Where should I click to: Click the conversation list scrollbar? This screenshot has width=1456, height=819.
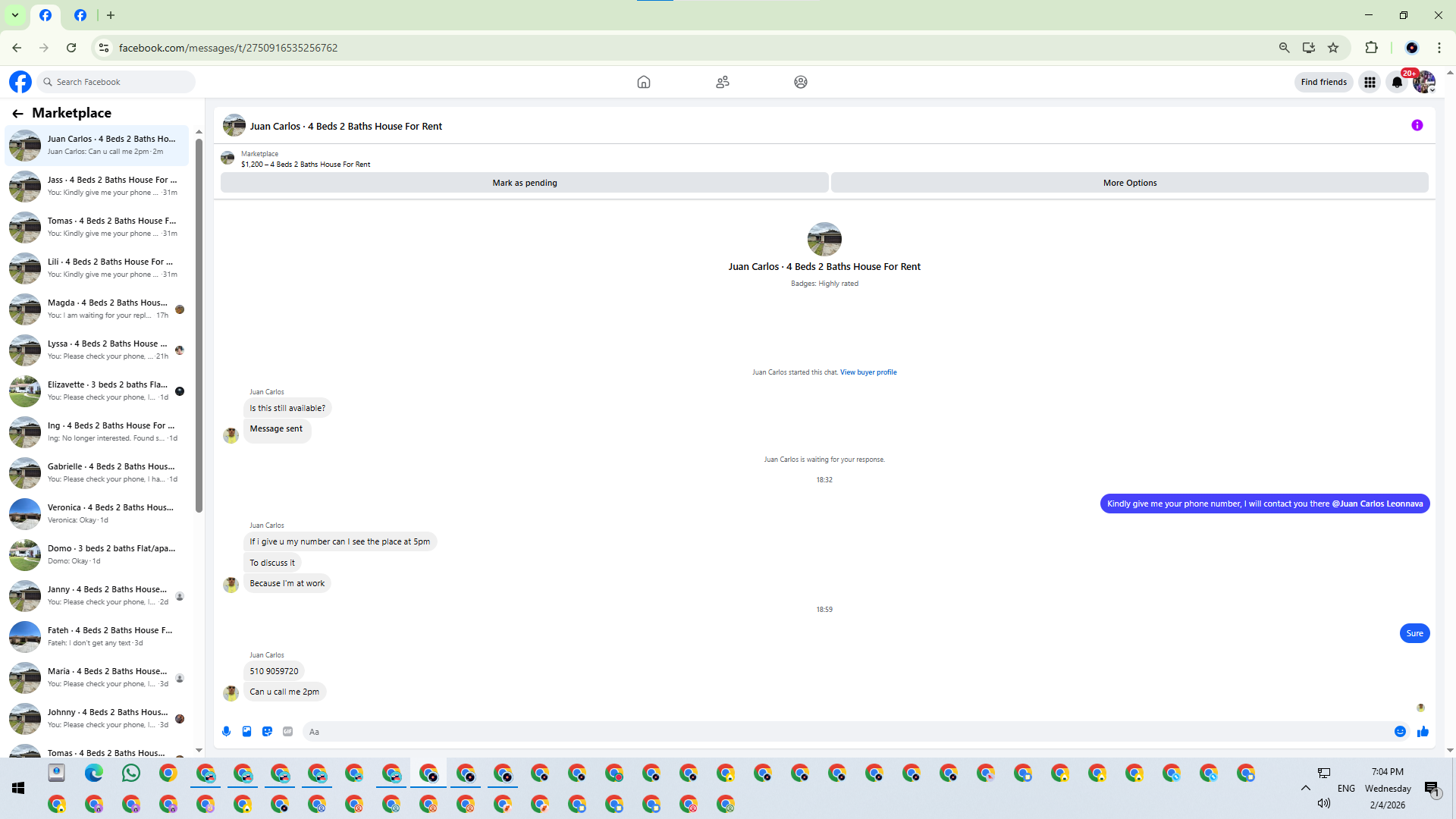(199, 326)
